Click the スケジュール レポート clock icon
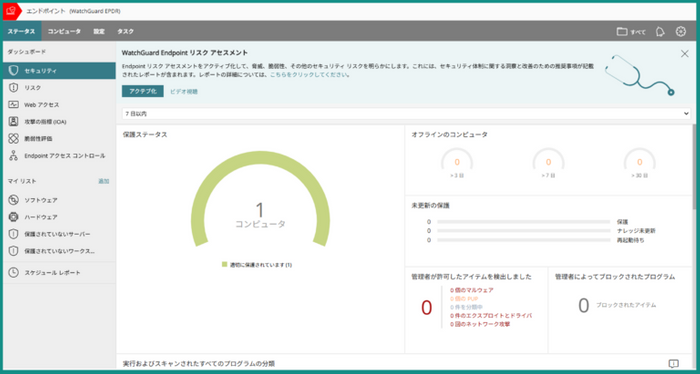The image size is (700, 374). point(13,272)
